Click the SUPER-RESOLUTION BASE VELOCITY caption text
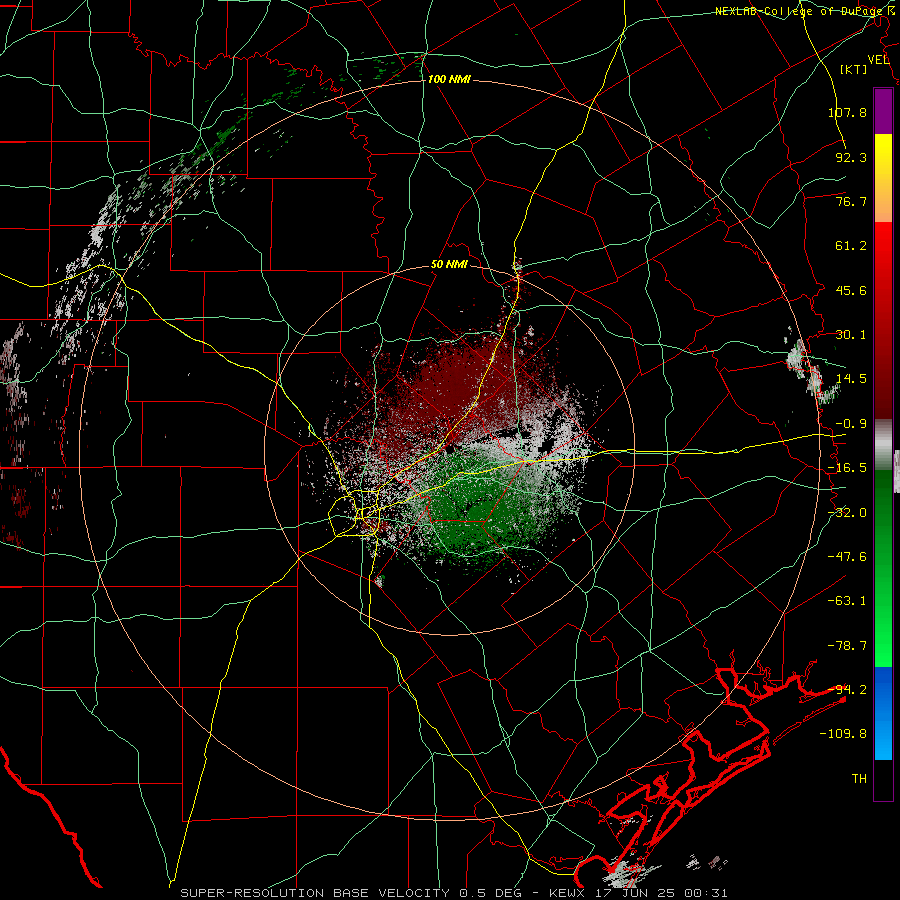Viewport: 900px width, 900px height. [x=317, y=893]
